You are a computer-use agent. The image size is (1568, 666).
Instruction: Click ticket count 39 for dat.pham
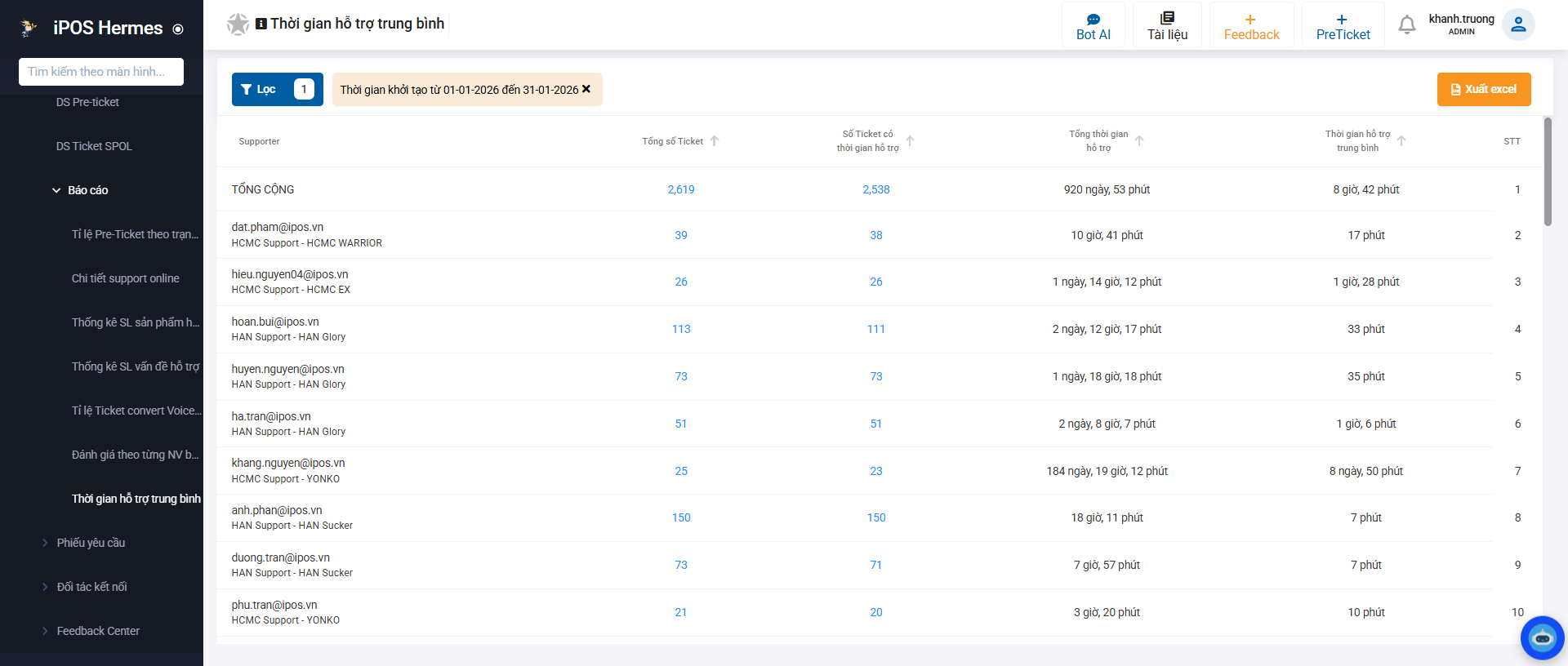pos(681,235)
